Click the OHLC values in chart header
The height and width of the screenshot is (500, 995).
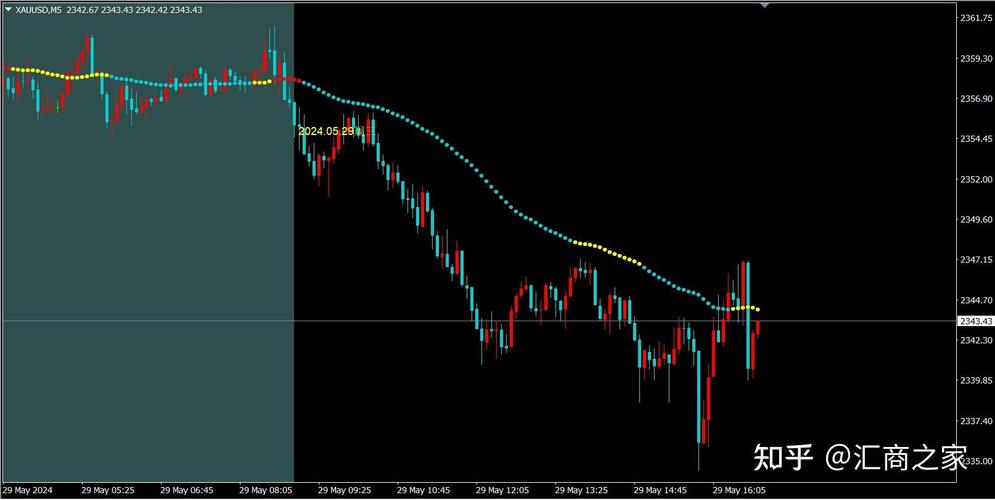143,9
